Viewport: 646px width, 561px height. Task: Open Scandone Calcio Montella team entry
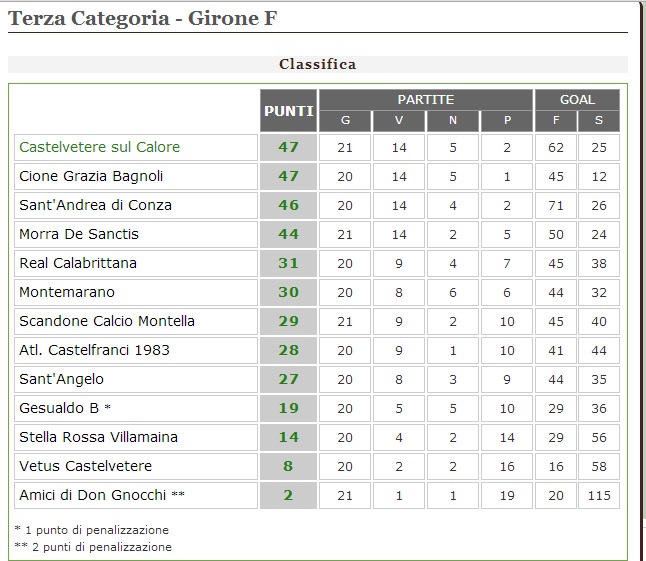tap(107, 321)
